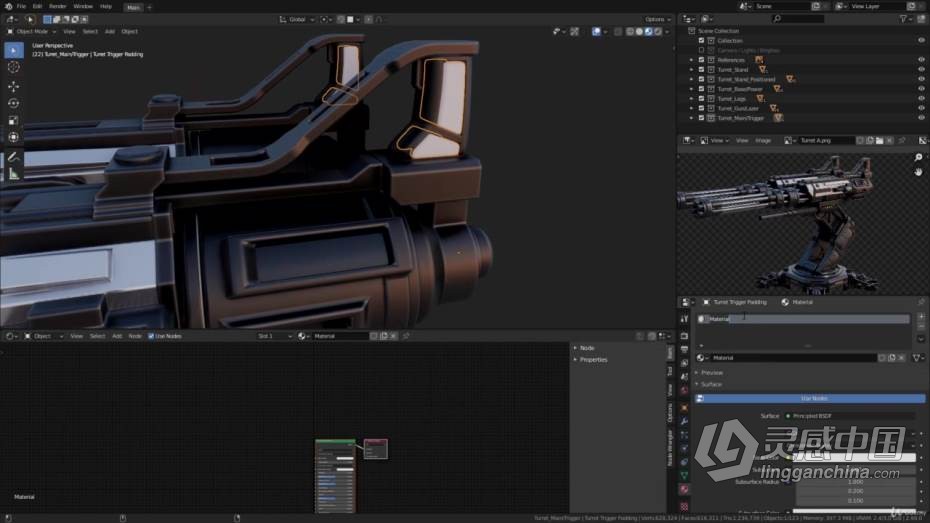Select the Move tool

tap(13, 87)
